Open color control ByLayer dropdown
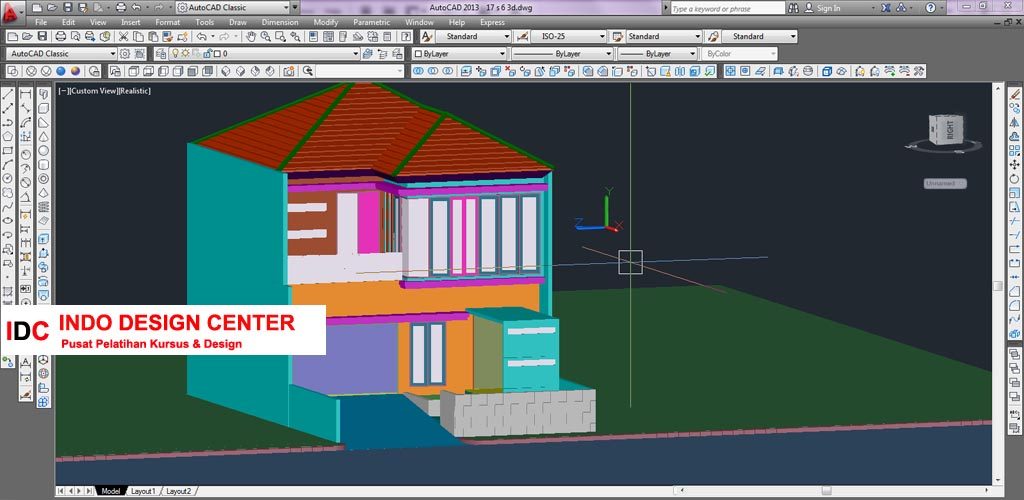Screen dimensions: 1024x500 (460, 54)
